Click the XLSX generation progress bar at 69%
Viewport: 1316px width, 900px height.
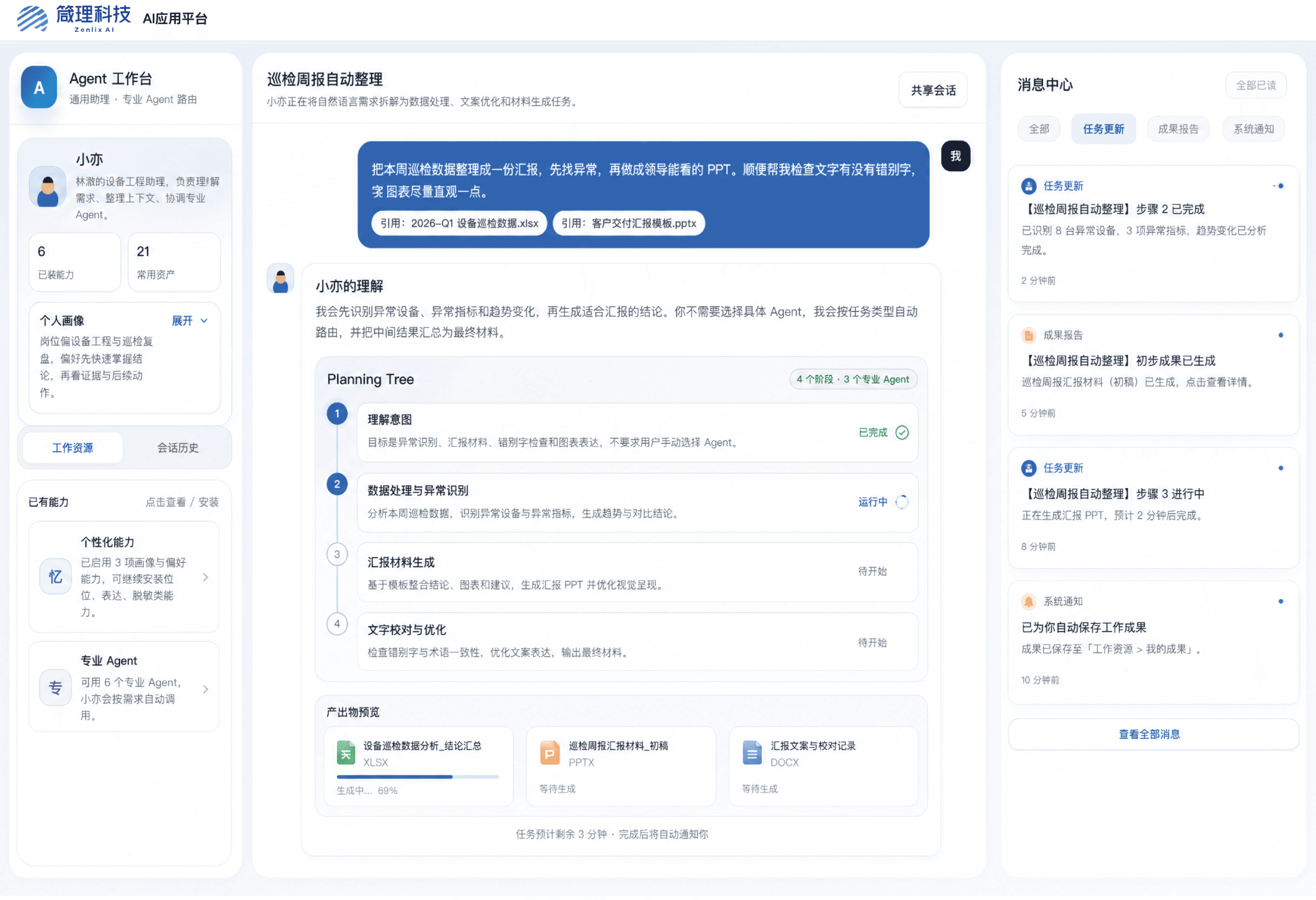pyautogui.click(x=417, y=778)
